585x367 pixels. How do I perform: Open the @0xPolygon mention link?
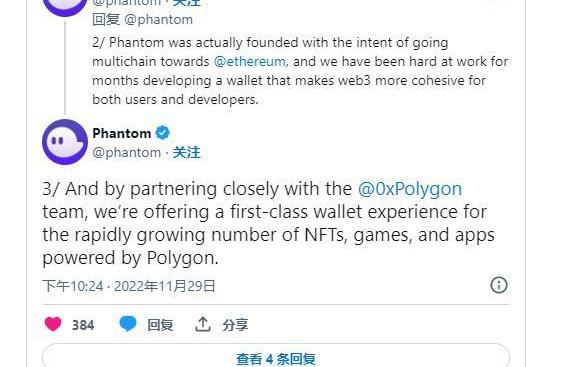(410, 189)
